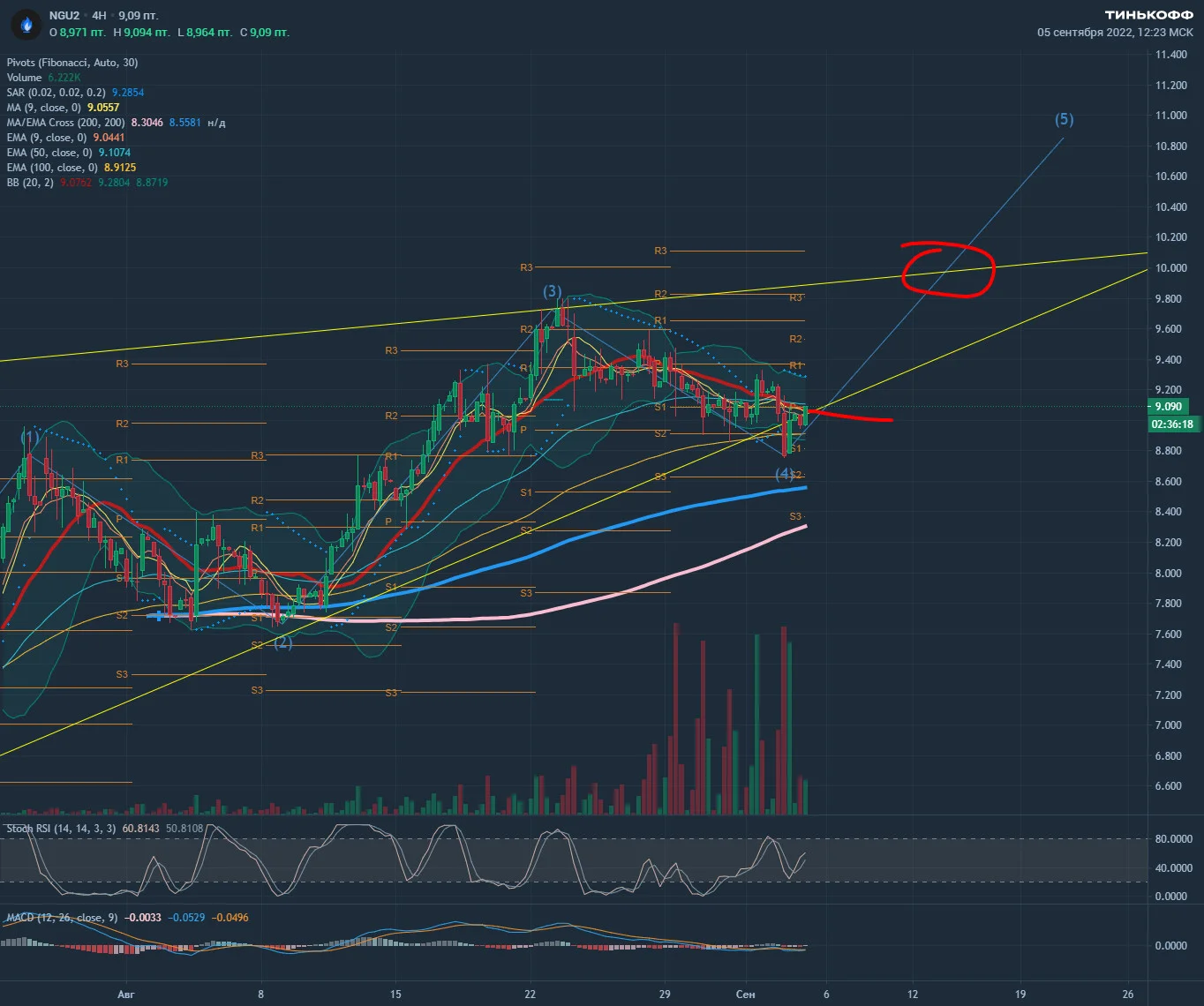Select the EMA (9, close, 0) legend
1204x1006 pixels.
coord(47,138)
